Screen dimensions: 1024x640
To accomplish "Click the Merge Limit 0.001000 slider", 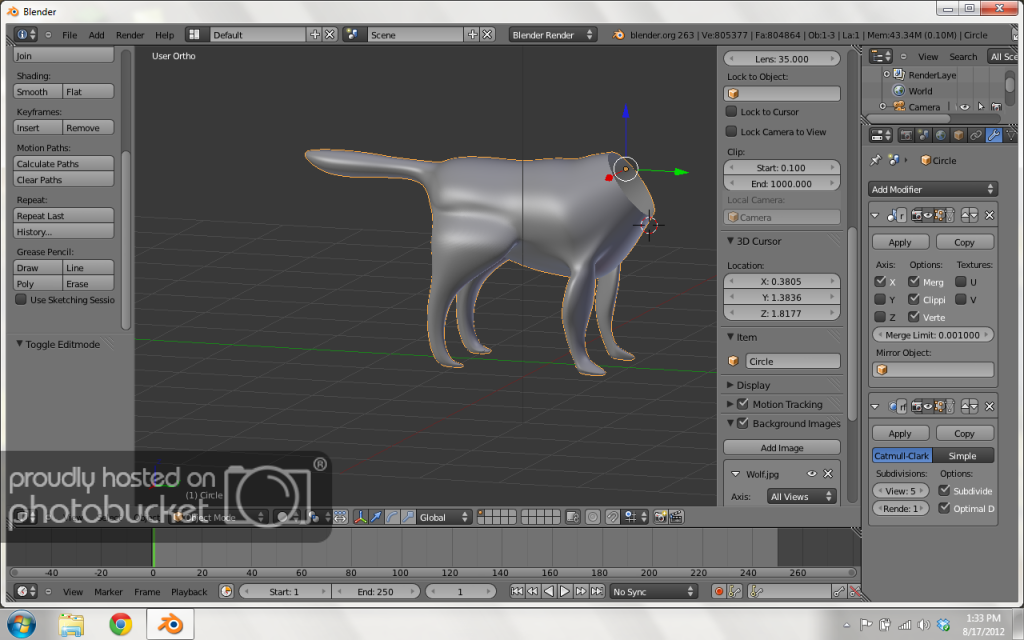I will (x=933, y=335).
